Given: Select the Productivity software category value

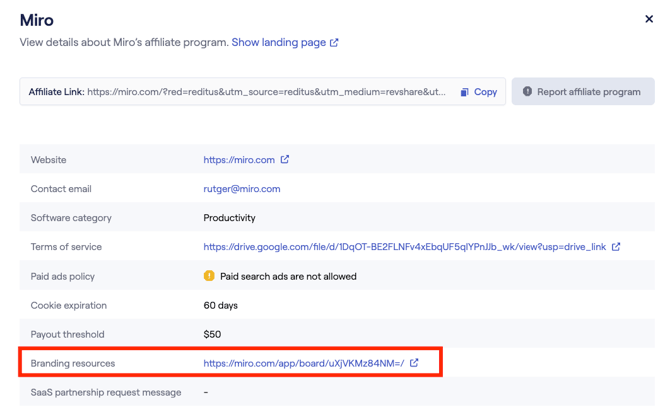Looking at the screenshot, I should 229,218.
